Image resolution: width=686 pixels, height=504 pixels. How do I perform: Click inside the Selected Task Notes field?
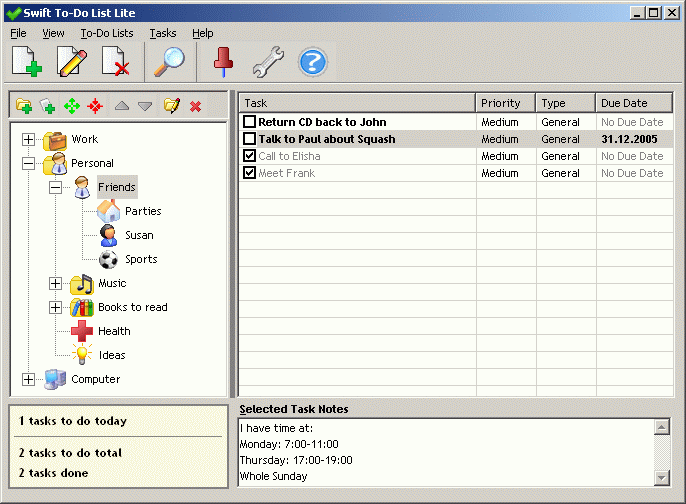pyautogui.click(x=446, y=452)
